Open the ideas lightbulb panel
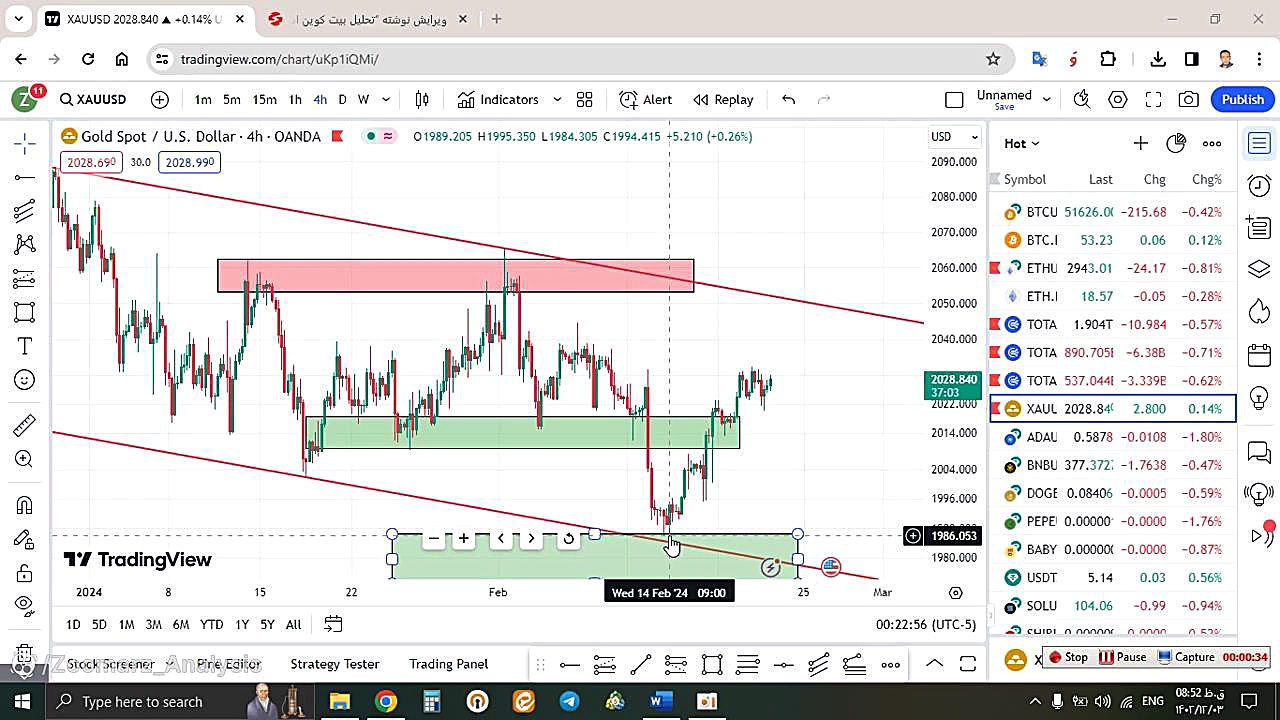Viewport: 1280px width, 720px height. pos(1259,397)
